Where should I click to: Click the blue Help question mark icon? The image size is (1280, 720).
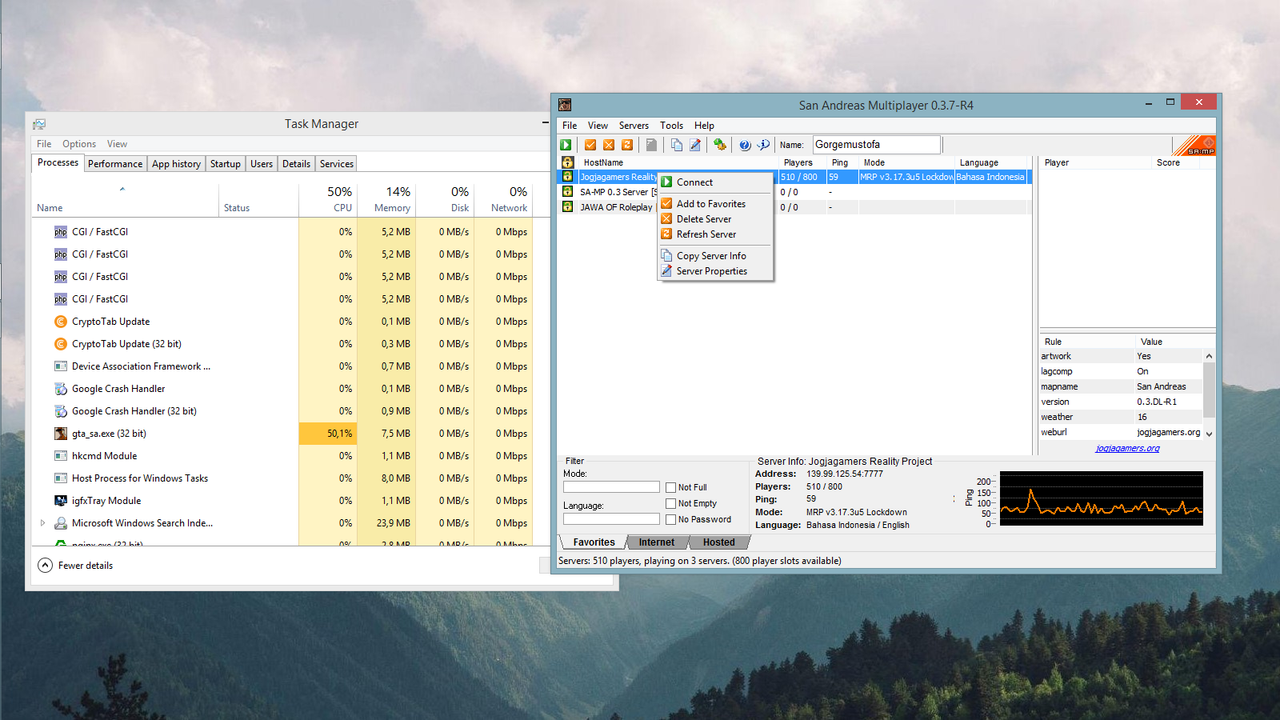(x=745, y=145)
